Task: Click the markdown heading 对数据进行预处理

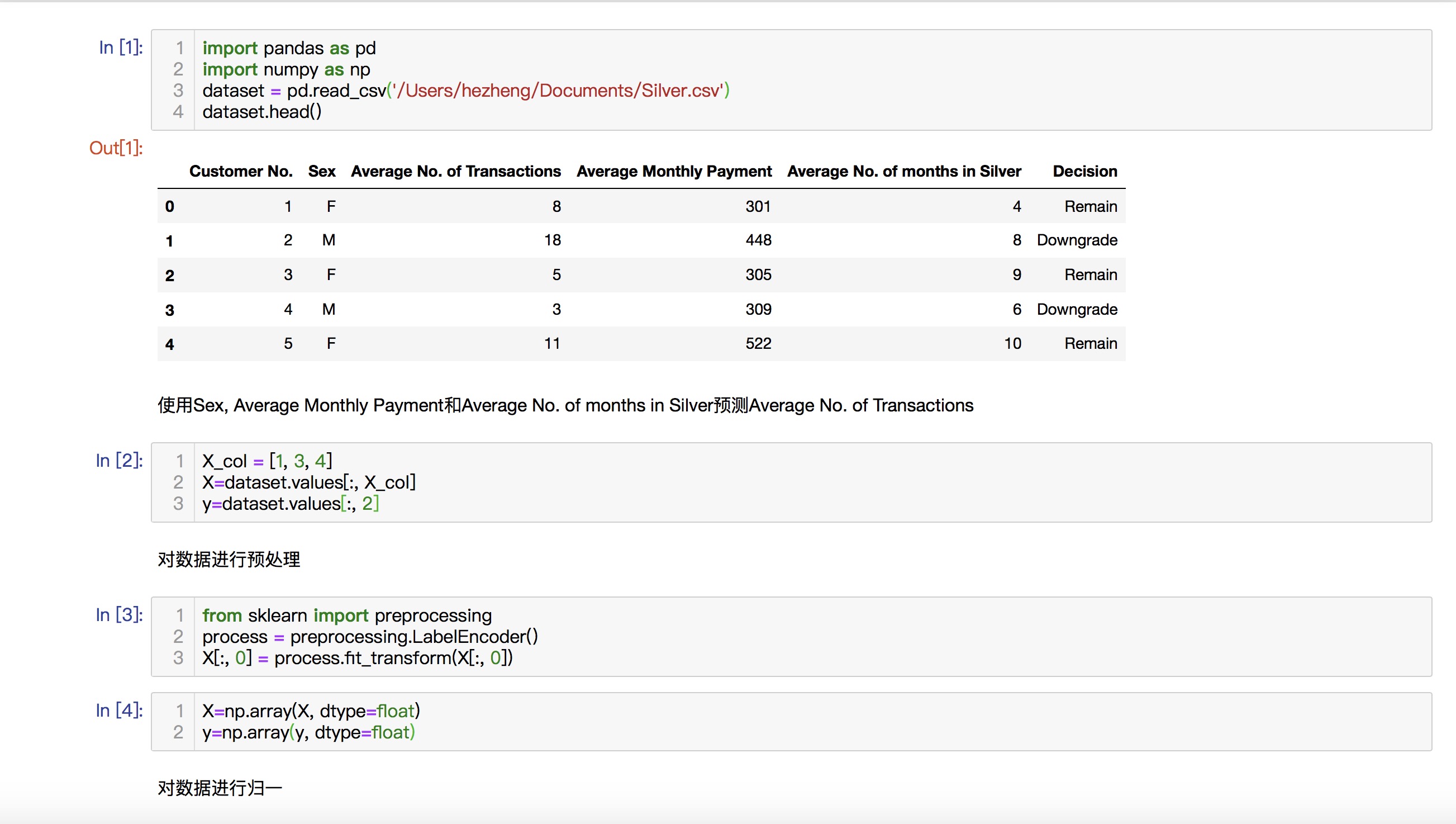Action: point(229,560)
